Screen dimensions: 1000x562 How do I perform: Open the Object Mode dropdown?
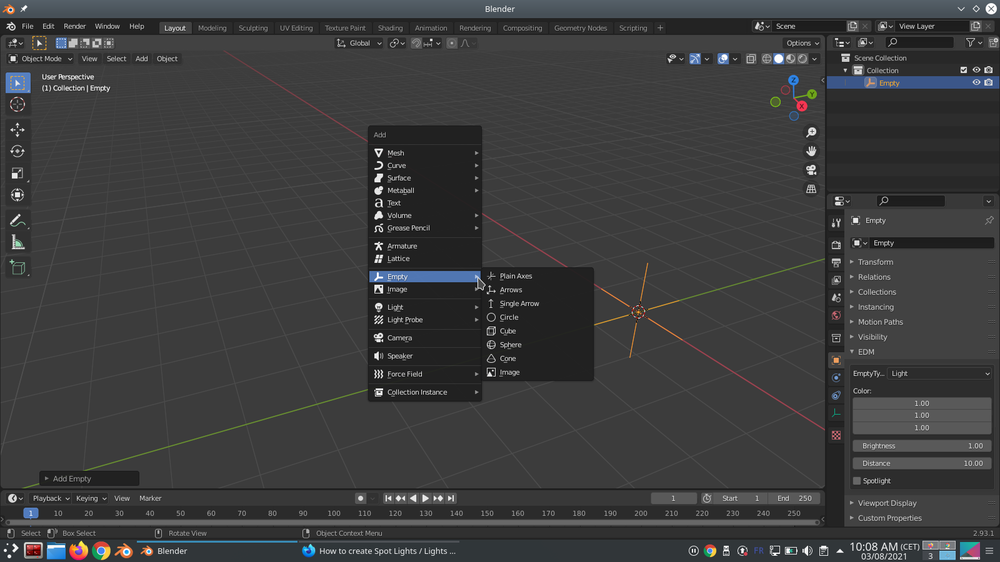click(40, 59)
